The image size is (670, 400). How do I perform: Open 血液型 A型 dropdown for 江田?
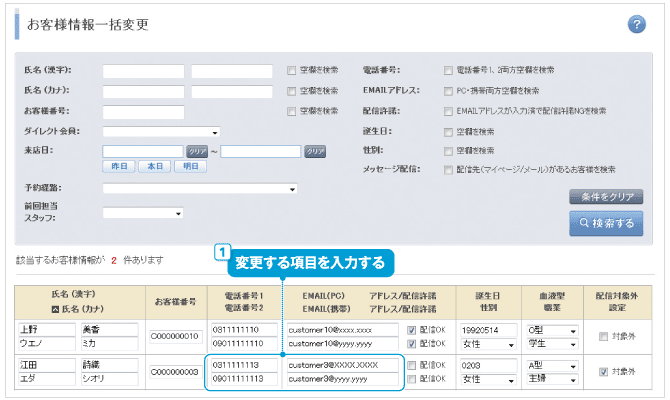[x=552, y=366]
